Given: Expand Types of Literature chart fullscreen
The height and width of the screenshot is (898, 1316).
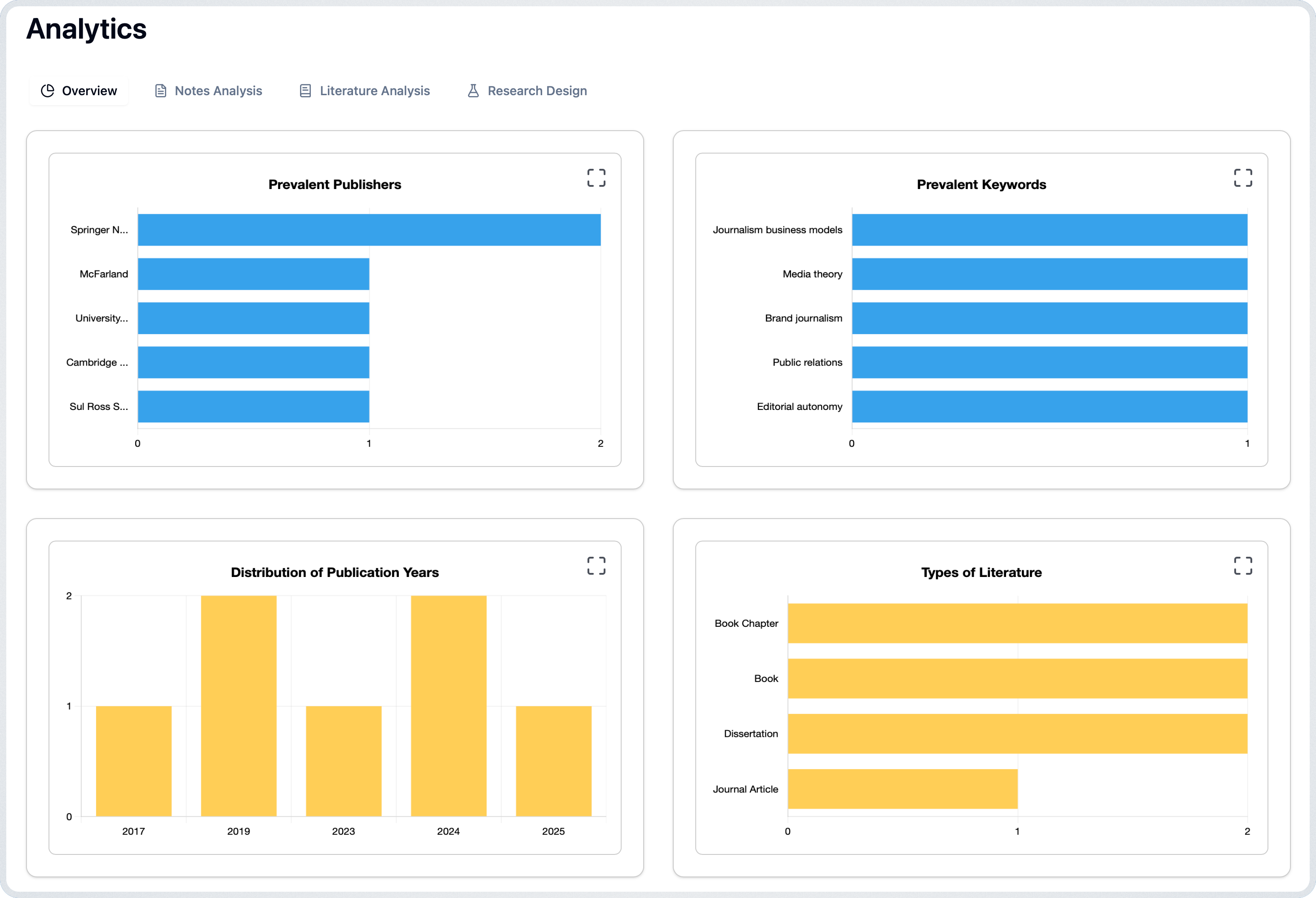Looking at the screenshot, I should [x=1242, y=566].
